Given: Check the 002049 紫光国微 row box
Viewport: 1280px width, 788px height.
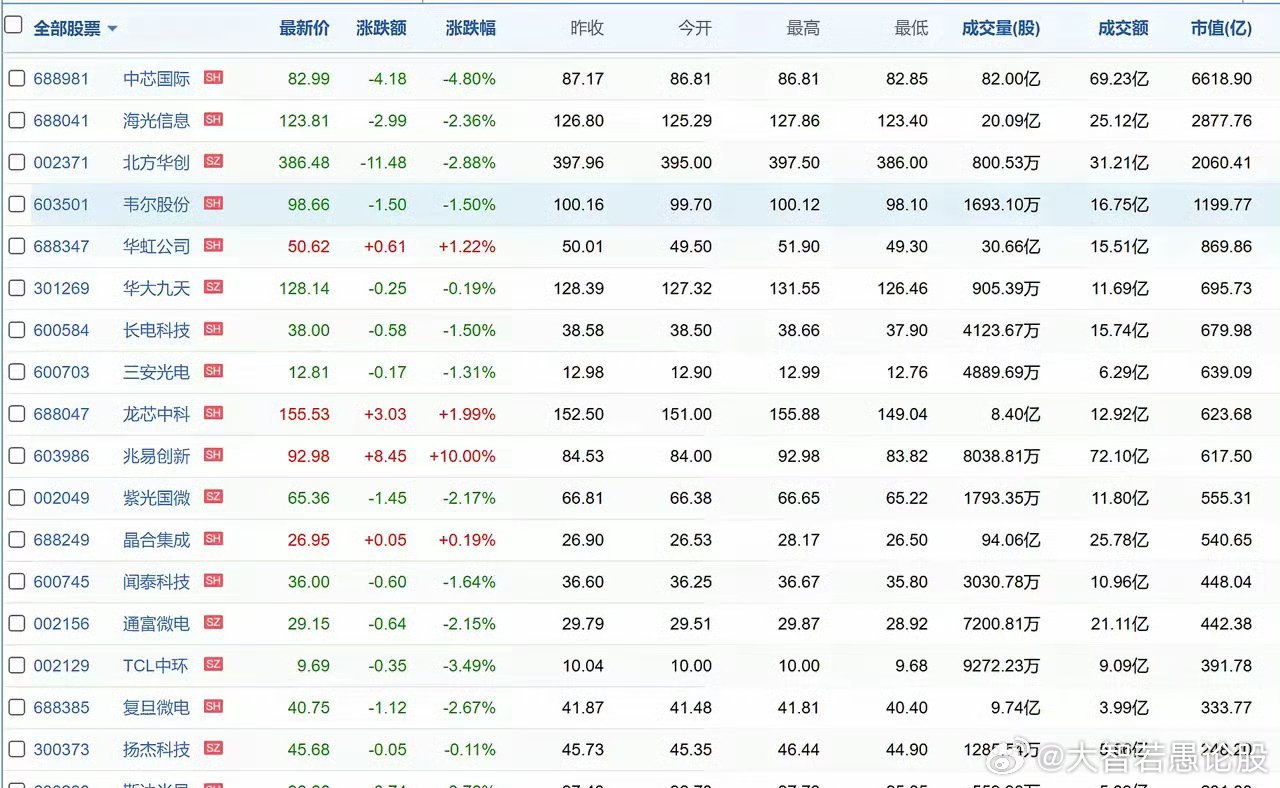Looking at the screenshot, I should click(x=16, y=498).
